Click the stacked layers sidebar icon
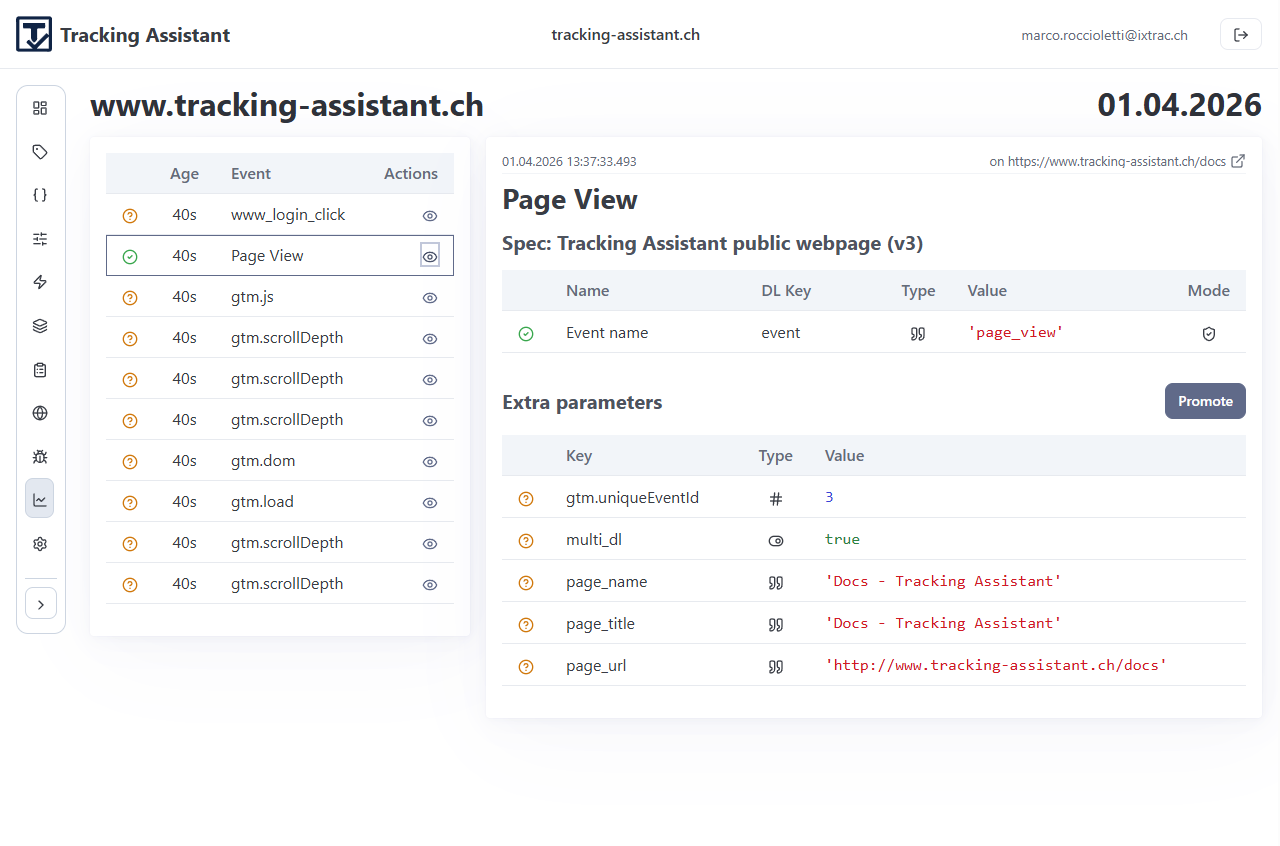This screenshot has height=846, width=1280. (40, 326)
